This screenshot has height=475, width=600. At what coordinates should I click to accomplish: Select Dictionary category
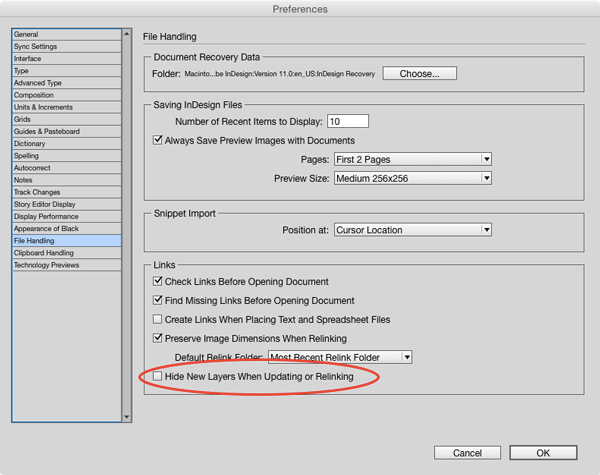click(67, 144)
